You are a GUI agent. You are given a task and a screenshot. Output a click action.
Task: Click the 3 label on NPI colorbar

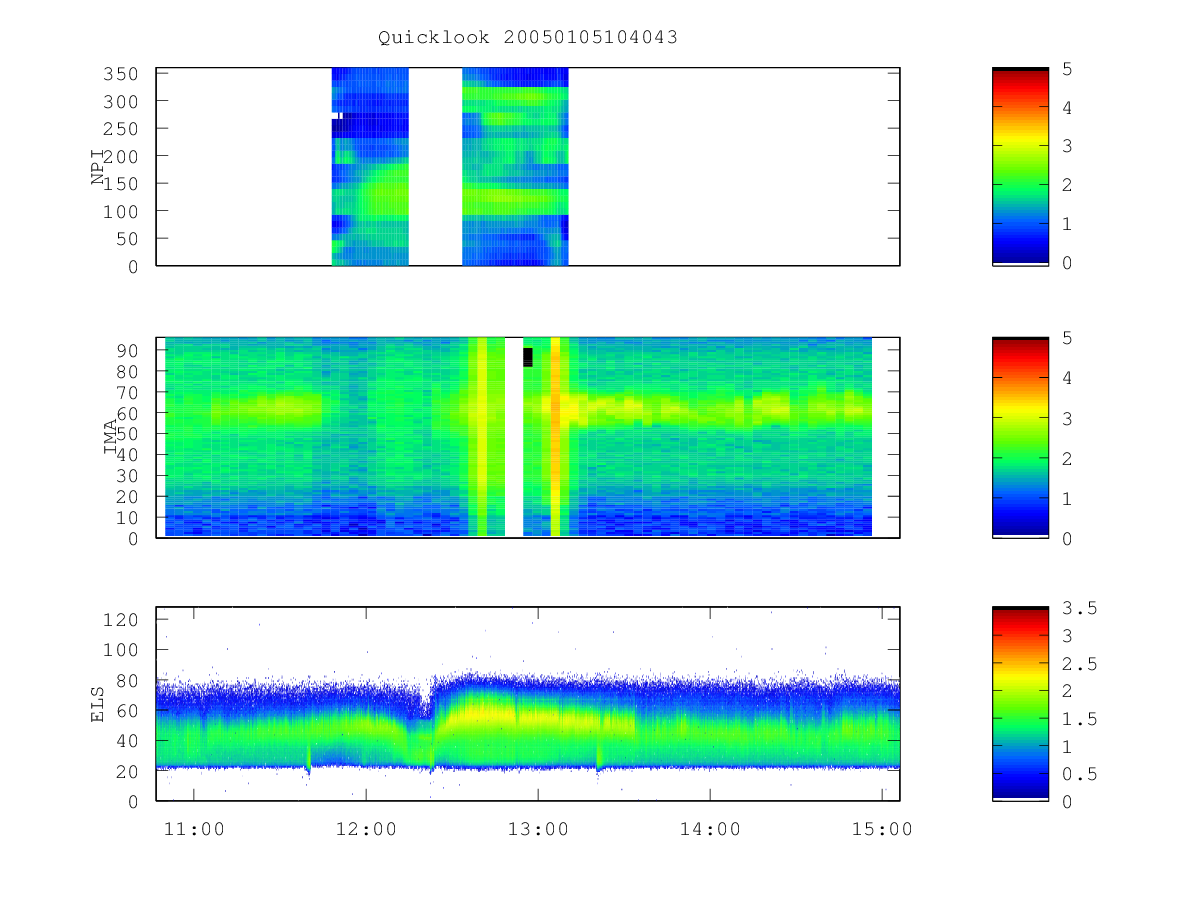tap(1065, 146)
